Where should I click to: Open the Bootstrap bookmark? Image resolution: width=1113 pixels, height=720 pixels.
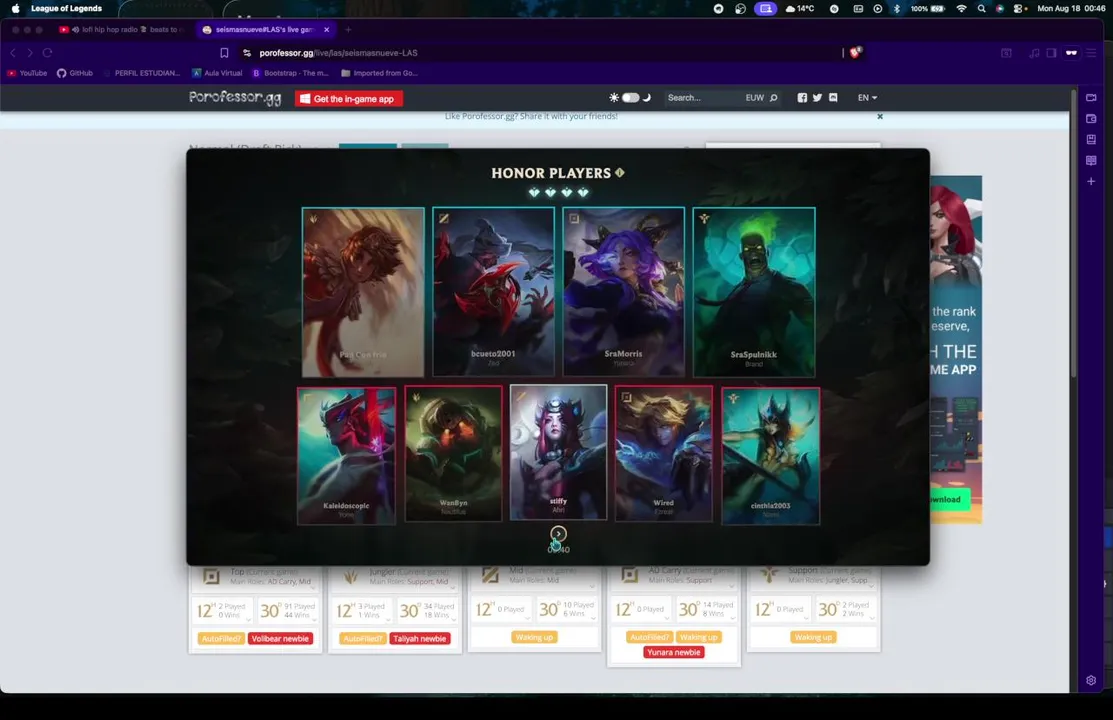(290, 73)
